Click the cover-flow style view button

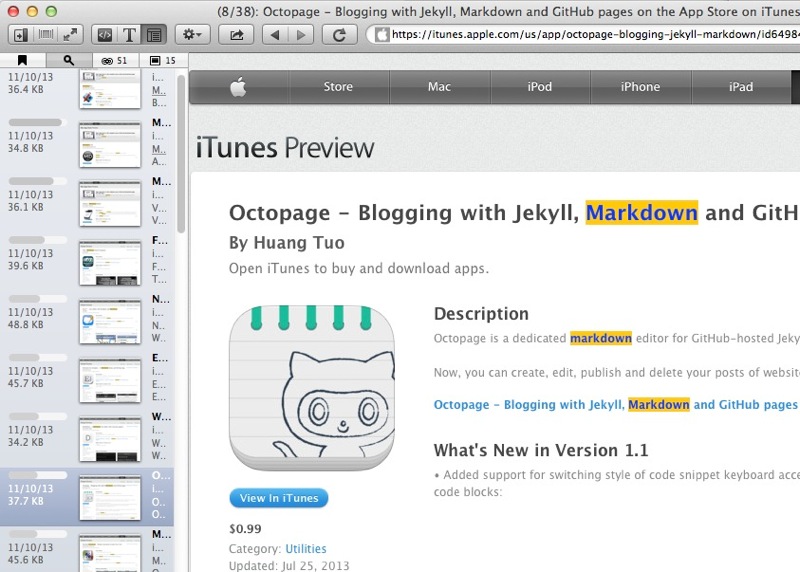click(x=46, y=35)
